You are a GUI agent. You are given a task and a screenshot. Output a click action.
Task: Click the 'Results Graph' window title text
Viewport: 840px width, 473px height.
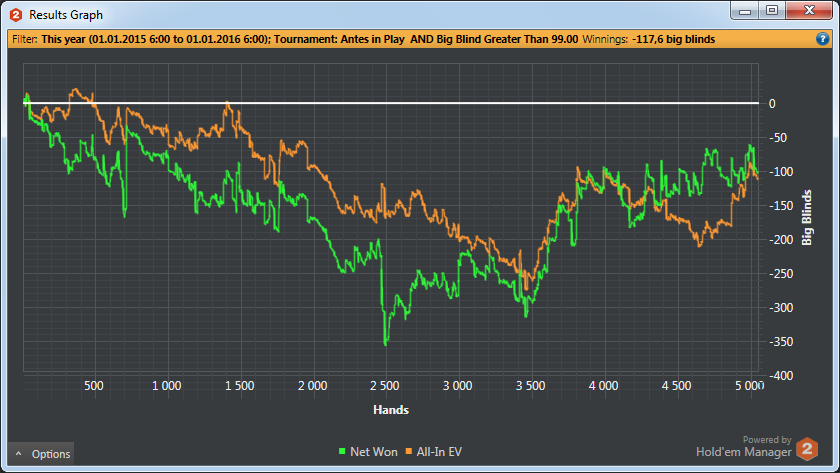pyautogui.click(x=66, y=15)
